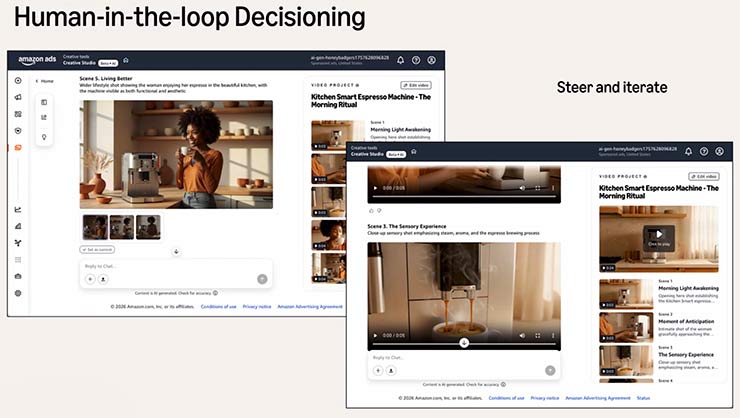Toggle thumbs up under the upper video
Viewport: 740px width, 418px height.
[371, 210]
